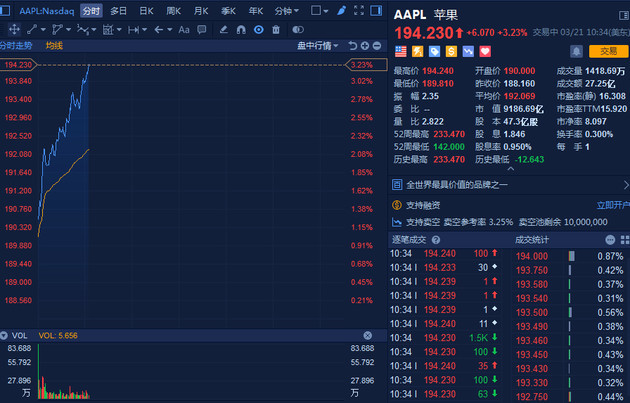This screenshot has width=630, height=403.
Task: Switch to 周K weekly candlestick tab
Action: (x=174, y=11)
